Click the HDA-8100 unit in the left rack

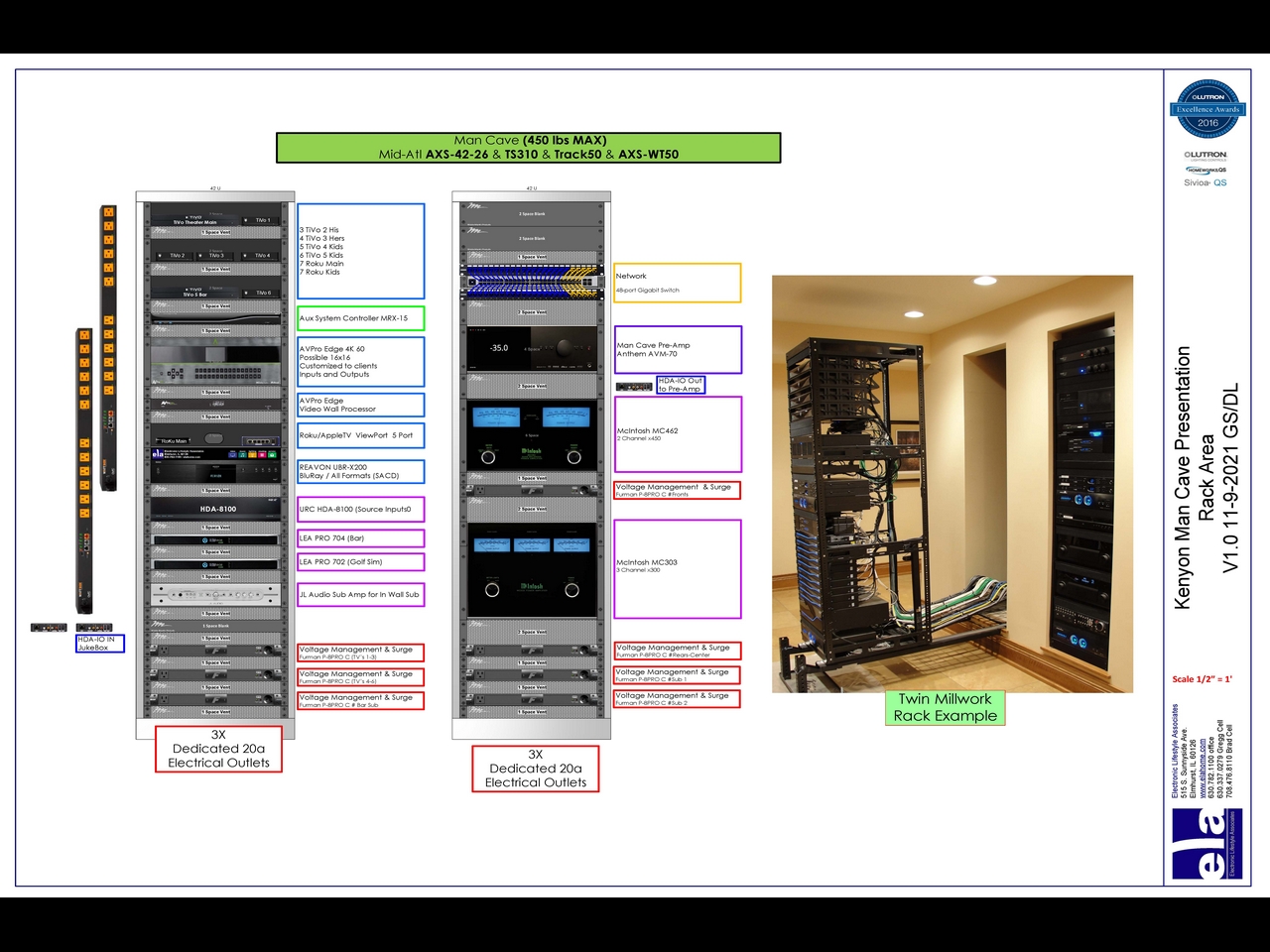coord(217,509)
